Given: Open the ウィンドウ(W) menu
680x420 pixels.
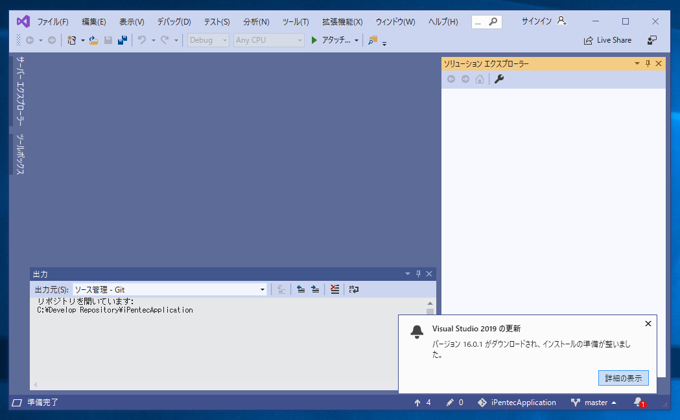Looking at the screenshot, I should (395, 22).
